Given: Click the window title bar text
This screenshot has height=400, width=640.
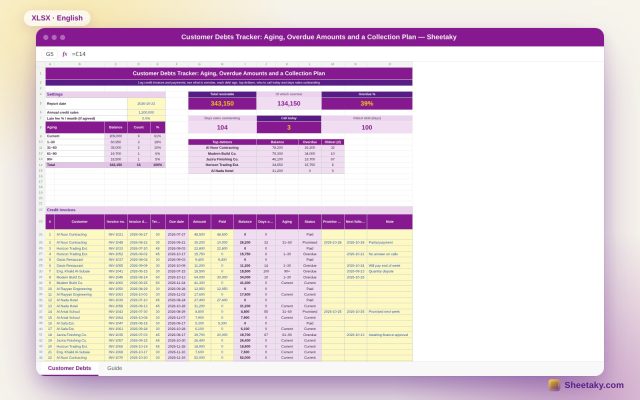Looking at the screenshot, I should point(318,37).
